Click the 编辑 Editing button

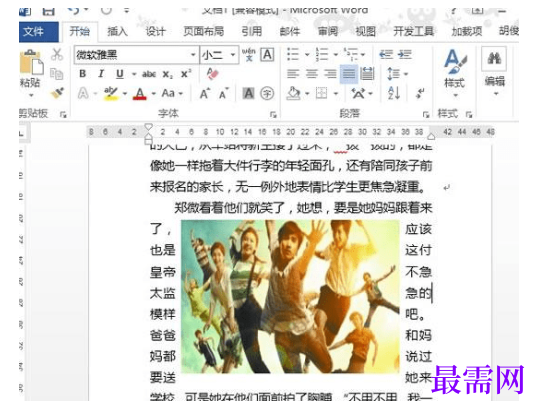point(495,81)
